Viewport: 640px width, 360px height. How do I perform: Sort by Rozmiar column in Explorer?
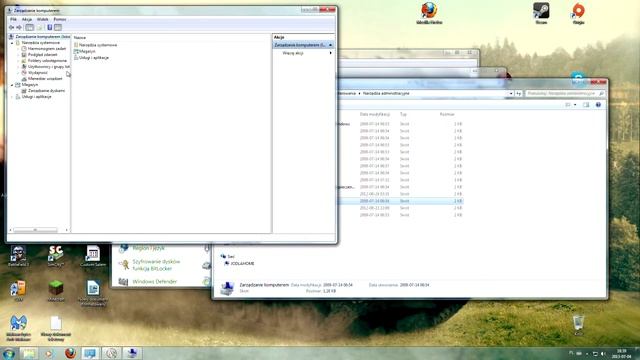tap(447, 114)
